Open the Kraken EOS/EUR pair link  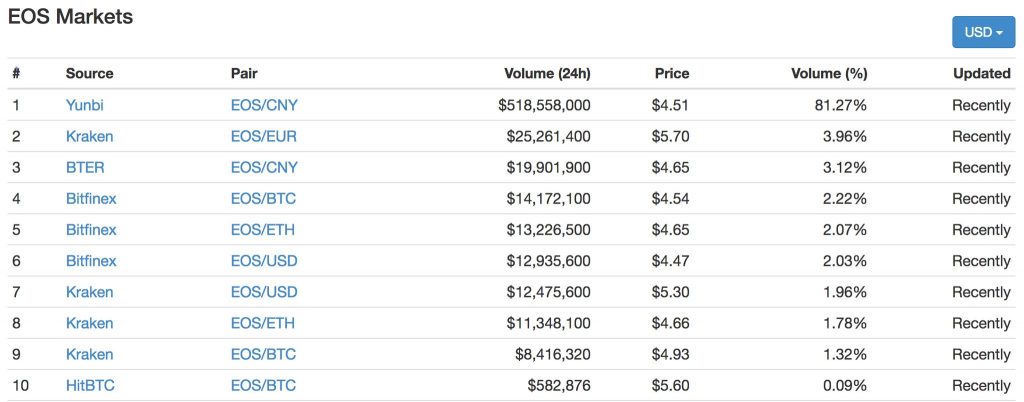click(263, 136)
